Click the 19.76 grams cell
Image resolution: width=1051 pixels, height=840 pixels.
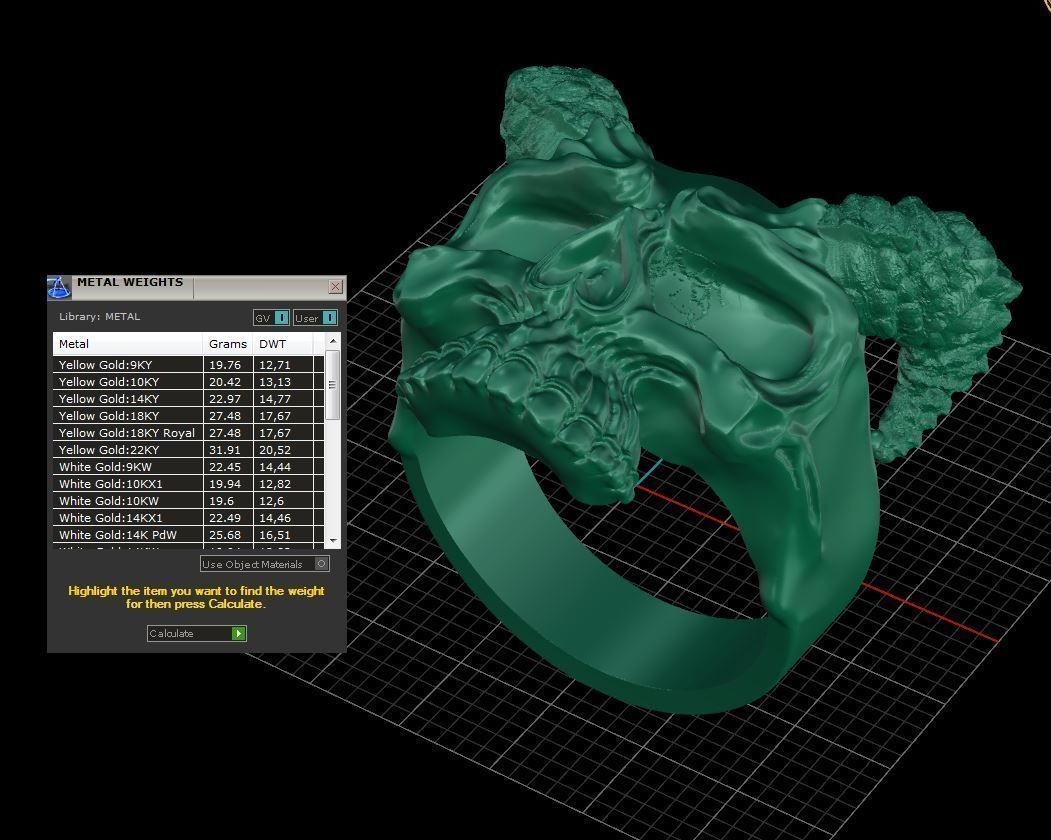(x=228, y=365)
